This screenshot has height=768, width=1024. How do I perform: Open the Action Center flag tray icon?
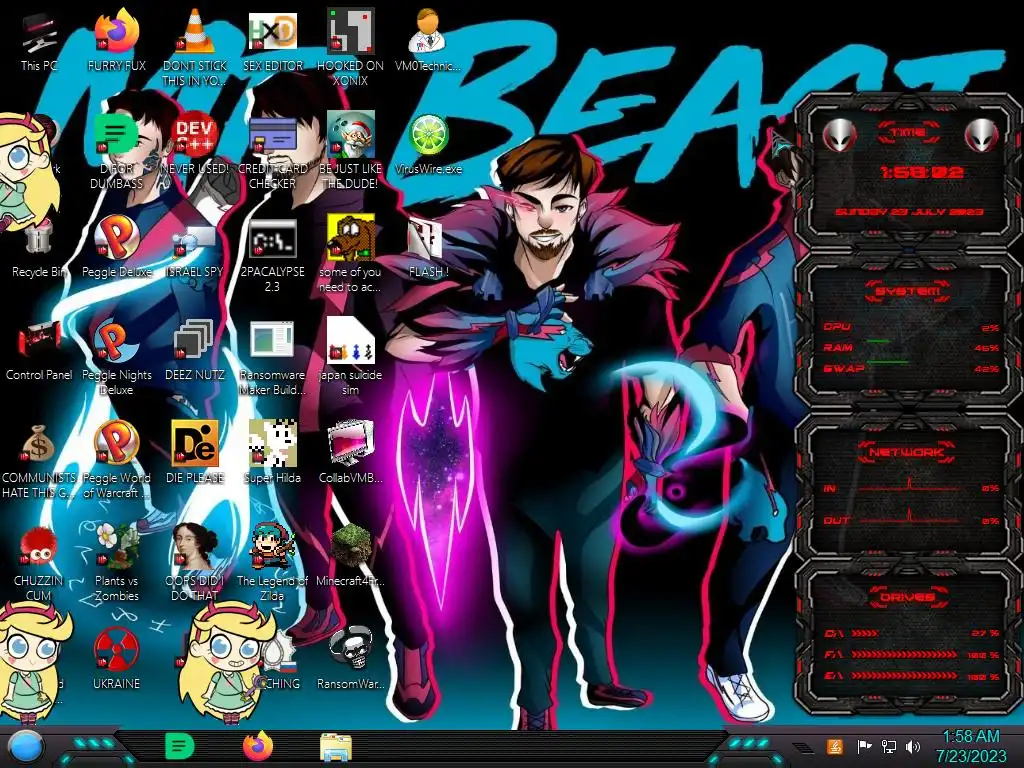[x=864, y=746]
